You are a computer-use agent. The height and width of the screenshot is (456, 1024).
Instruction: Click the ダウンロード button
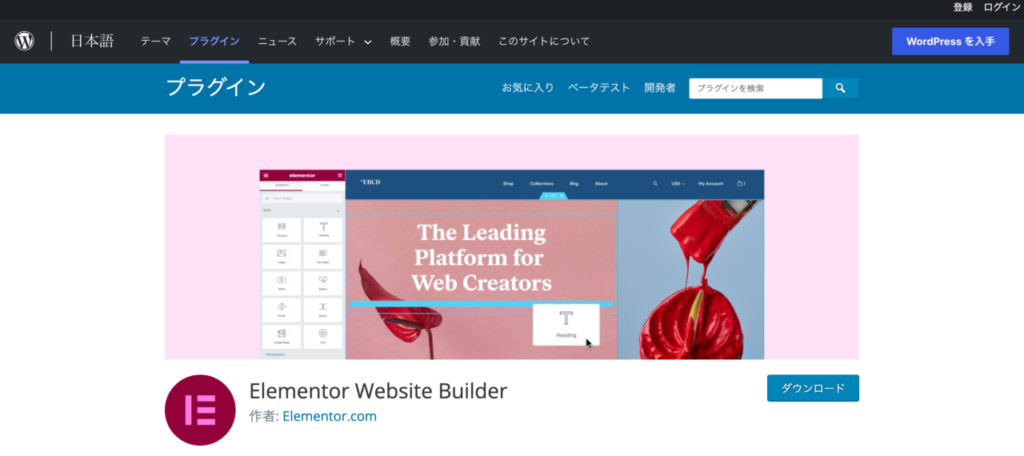click(x=813, y=388)
